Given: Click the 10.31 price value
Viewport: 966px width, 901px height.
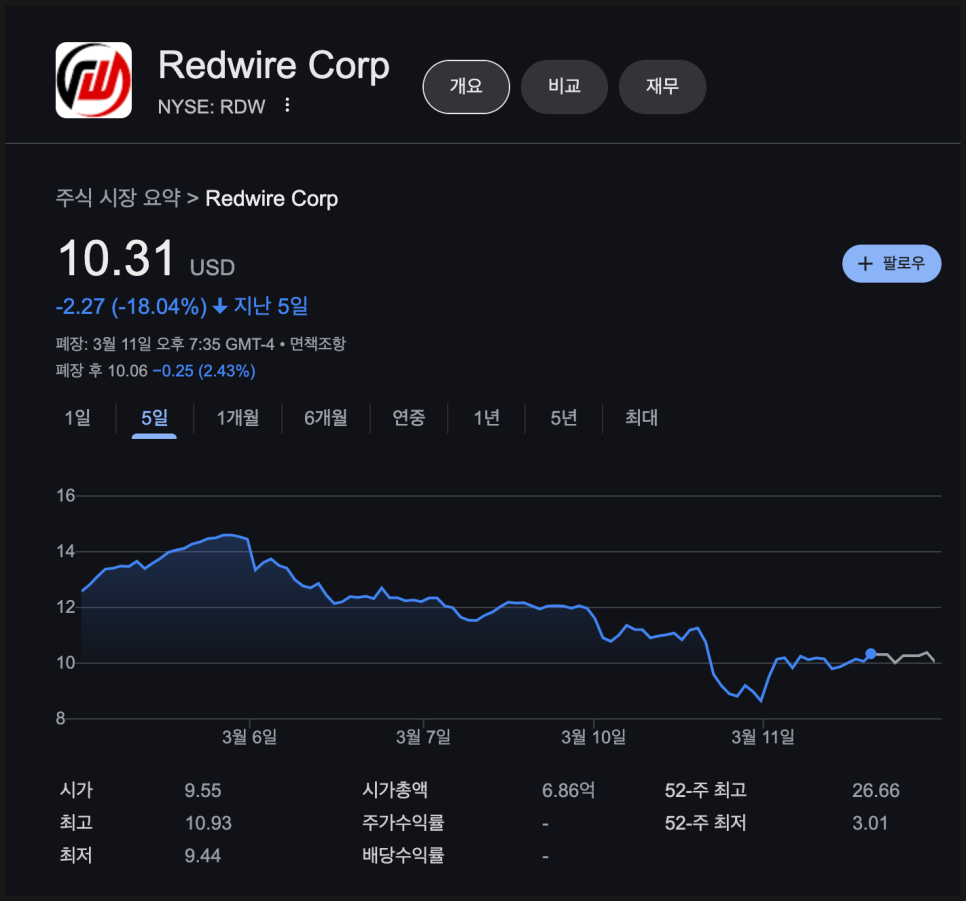Looking at the screenshot, I should (116, 258).
